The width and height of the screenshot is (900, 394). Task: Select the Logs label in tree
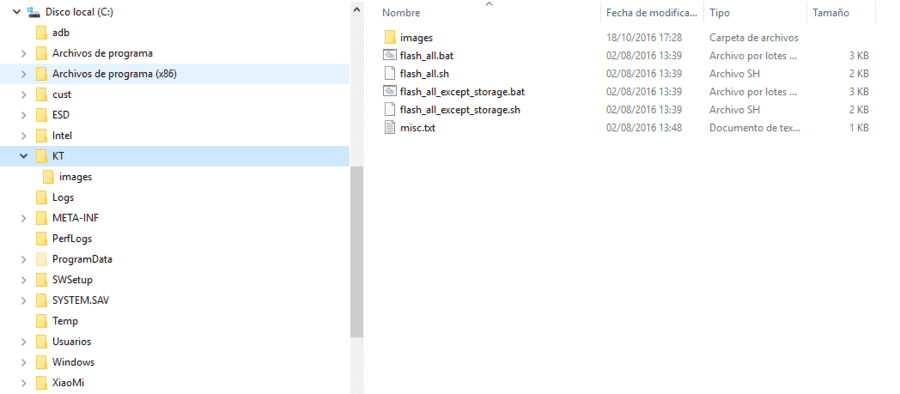(63, 198)
